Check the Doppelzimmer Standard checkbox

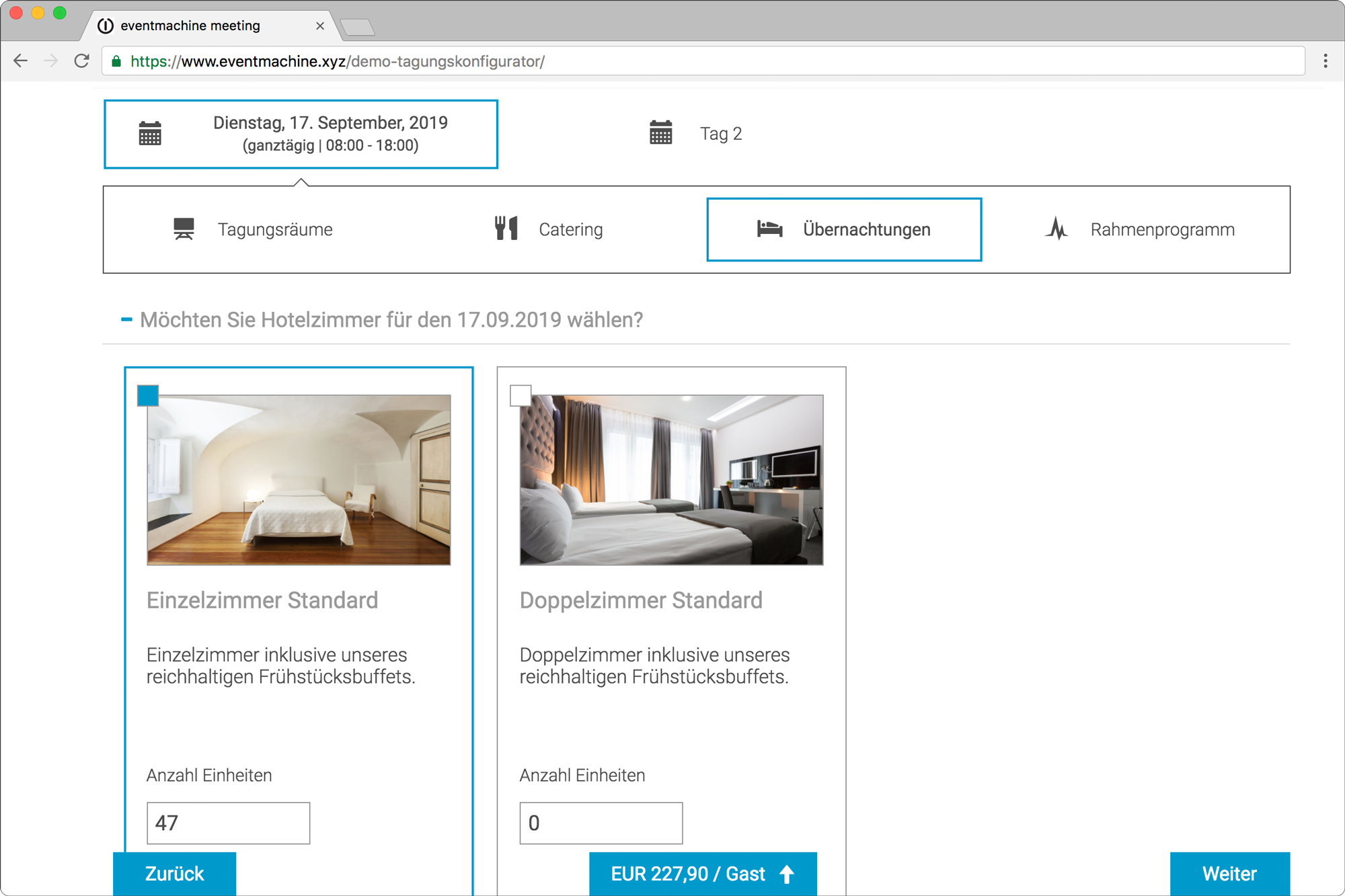521,395
